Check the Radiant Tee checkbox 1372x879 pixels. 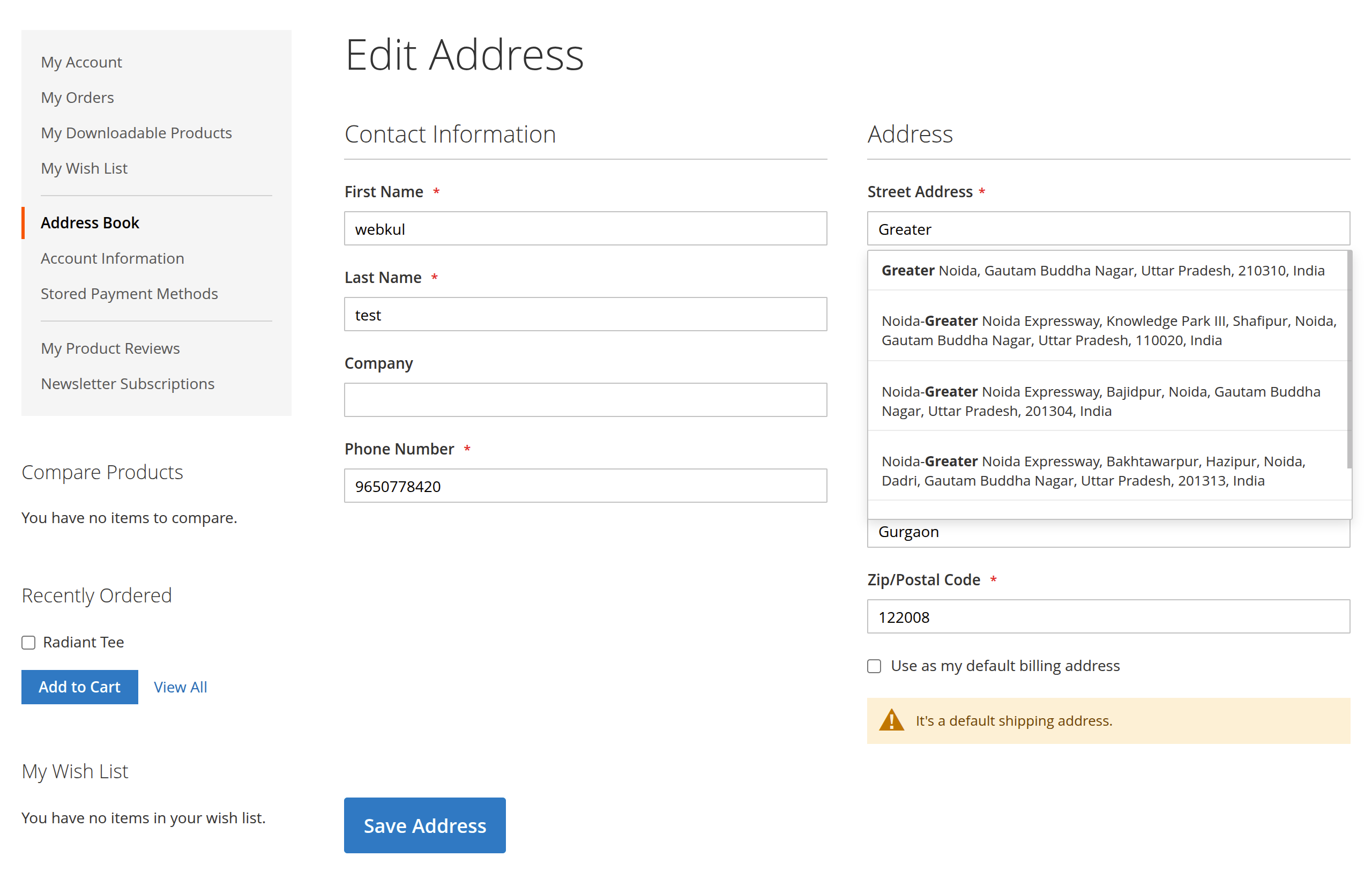pyautogui.click(x=28, y=643)
